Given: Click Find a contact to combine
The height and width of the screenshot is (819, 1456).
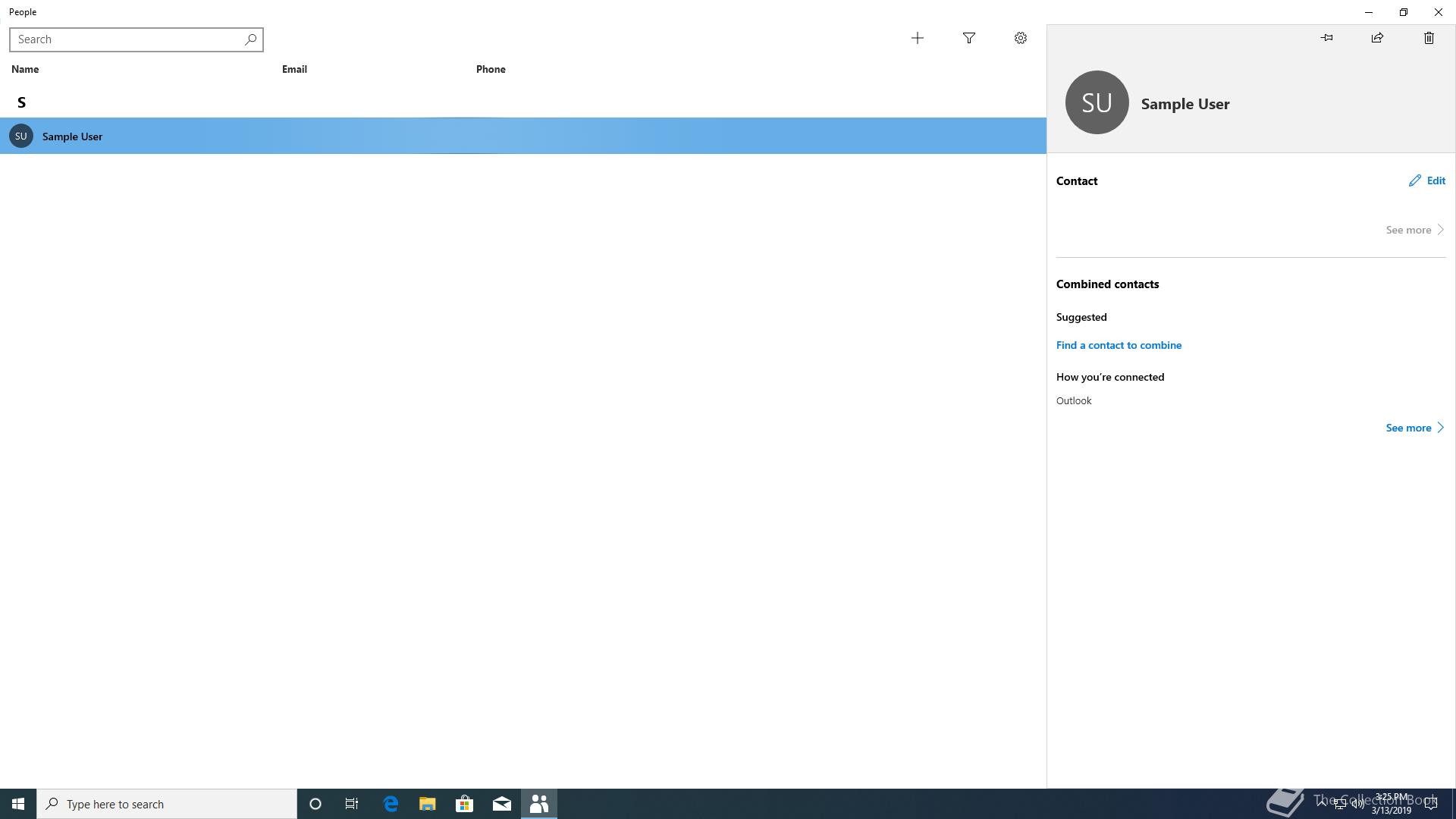Looking at the screenshot, I should 1119,345.
